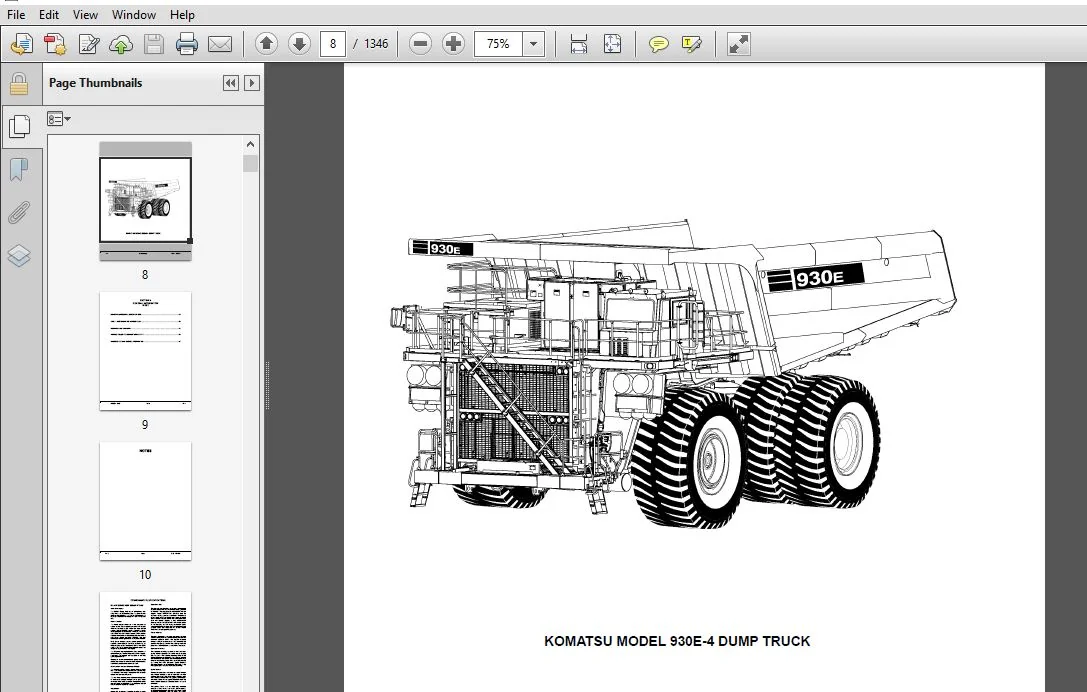Click the upload to cloud icon
Viewport: 1087px width, 692px height.
click(x=121, y=44)
